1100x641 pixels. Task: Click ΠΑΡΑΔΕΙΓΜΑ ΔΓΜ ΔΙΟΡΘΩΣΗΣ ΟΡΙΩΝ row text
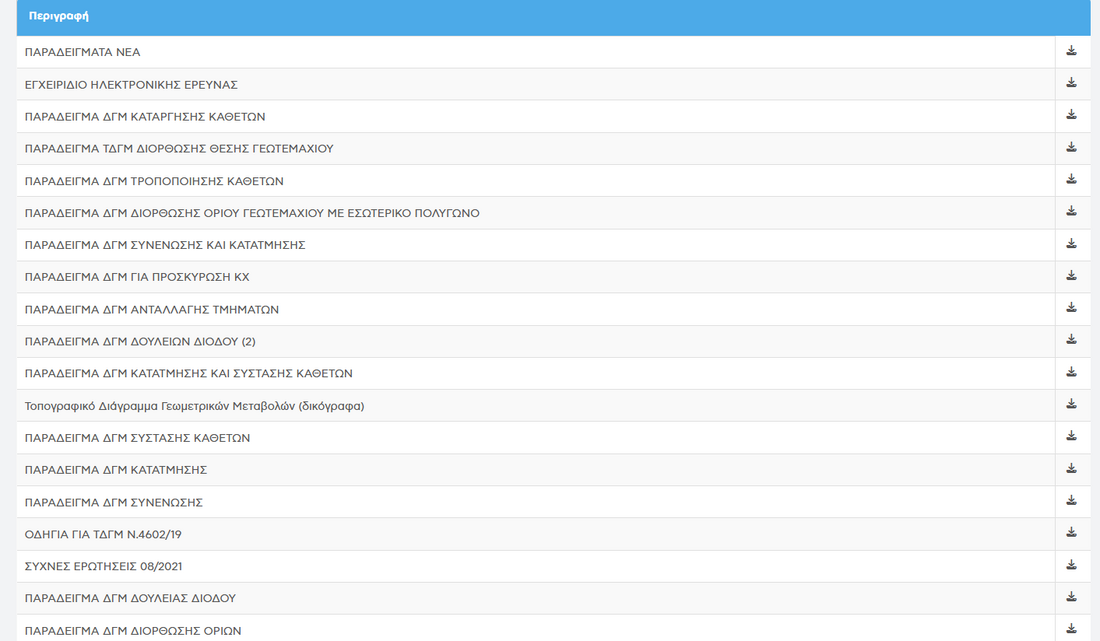(x=133, y=630)
